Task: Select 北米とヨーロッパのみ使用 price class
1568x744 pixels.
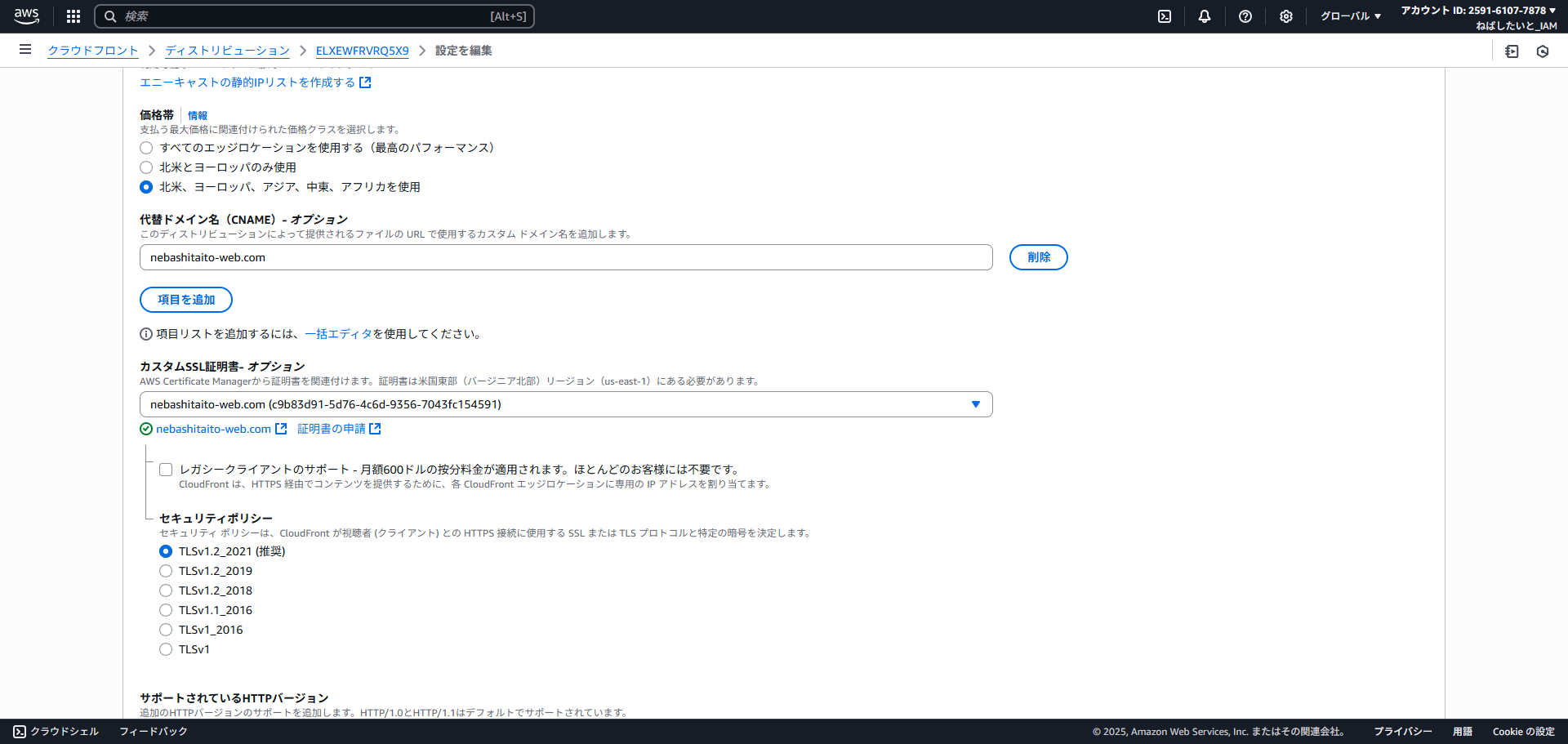Action: click(146, 167)
